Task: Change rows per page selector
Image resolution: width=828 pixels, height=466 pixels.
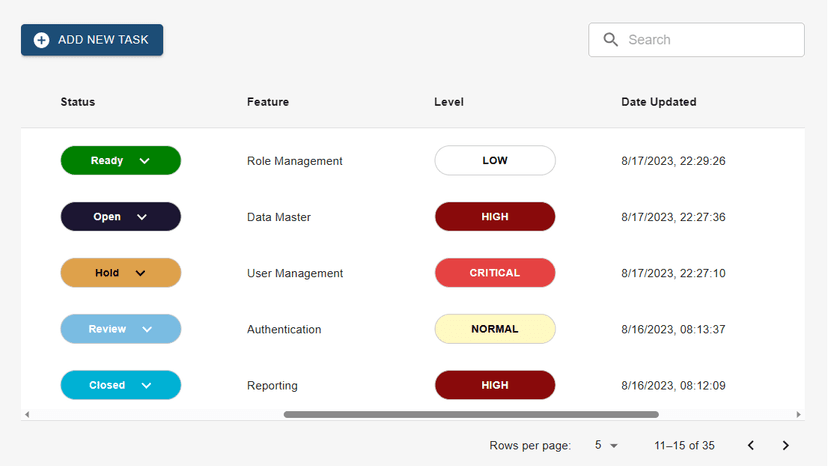Action: click(x=606, y=446)
